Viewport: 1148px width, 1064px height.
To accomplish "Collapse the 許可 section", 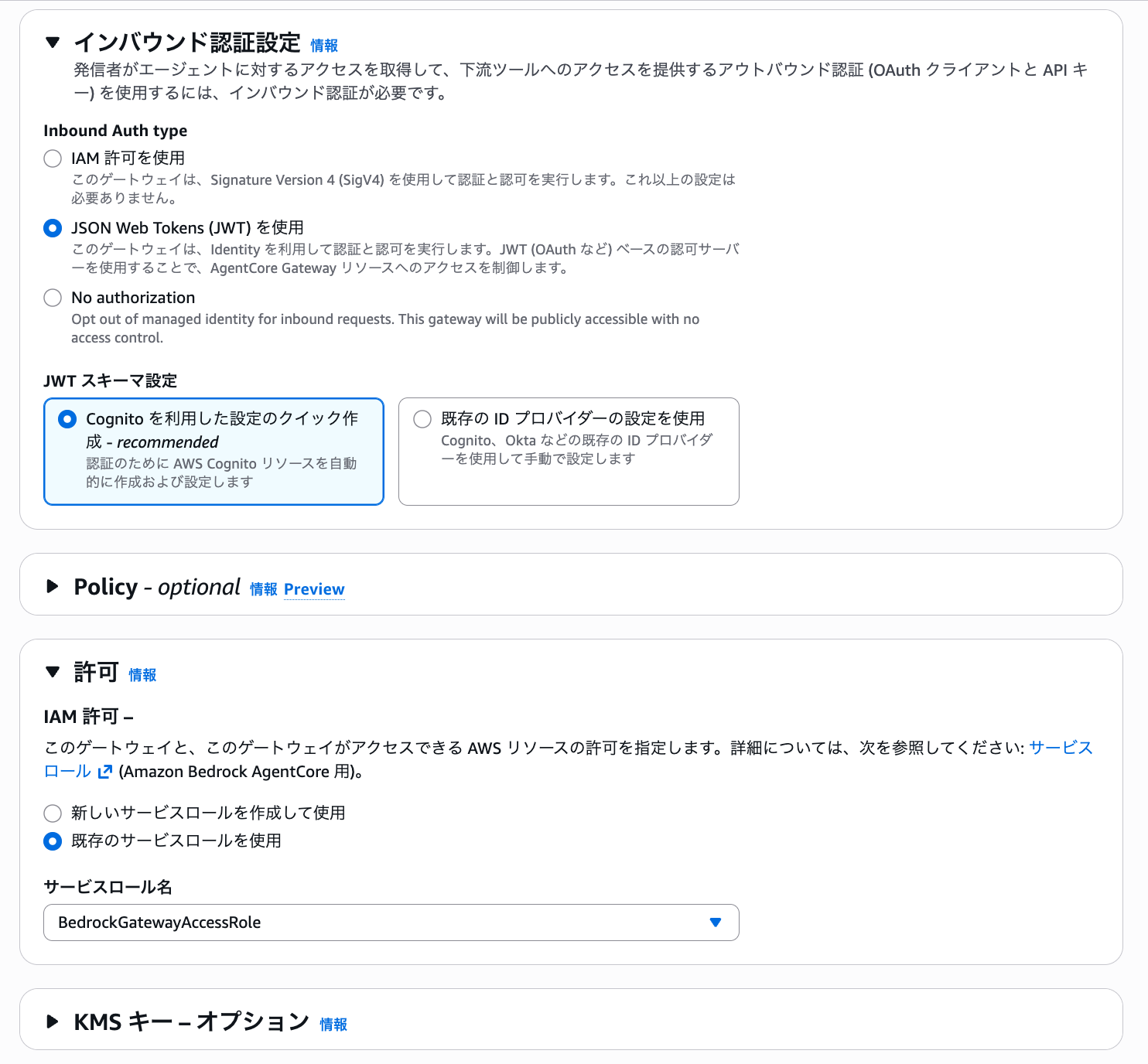I will click(x=53, y=672).
